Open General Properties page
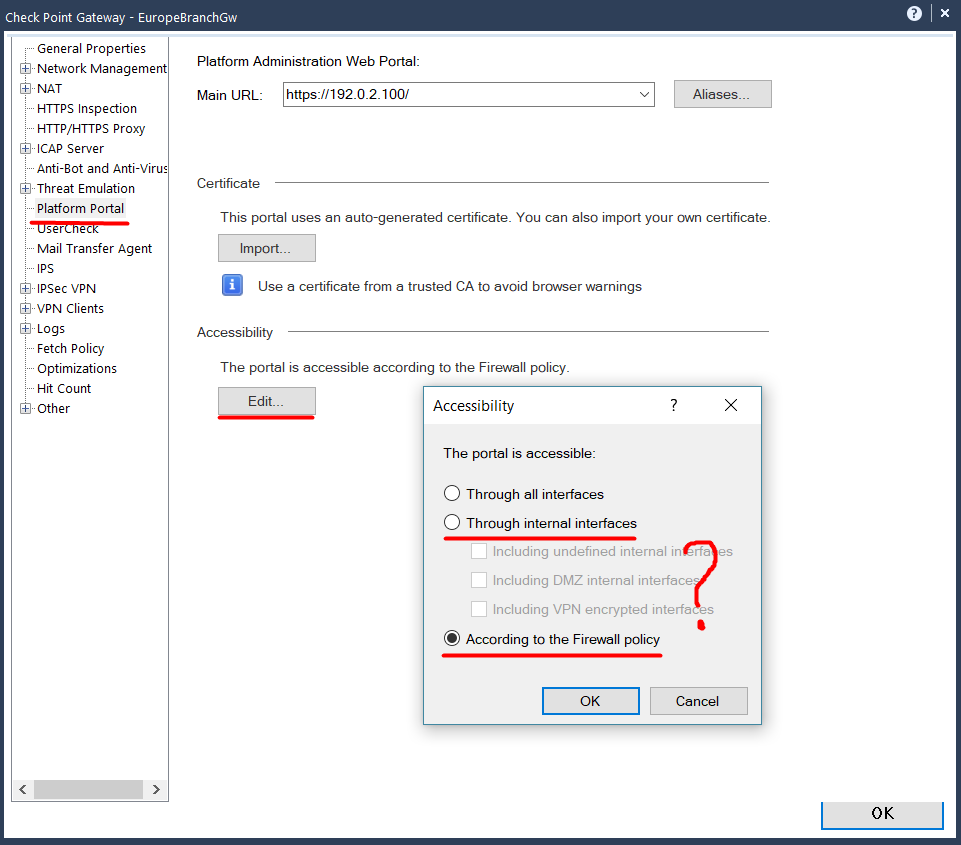 click(x=91, y=48)
